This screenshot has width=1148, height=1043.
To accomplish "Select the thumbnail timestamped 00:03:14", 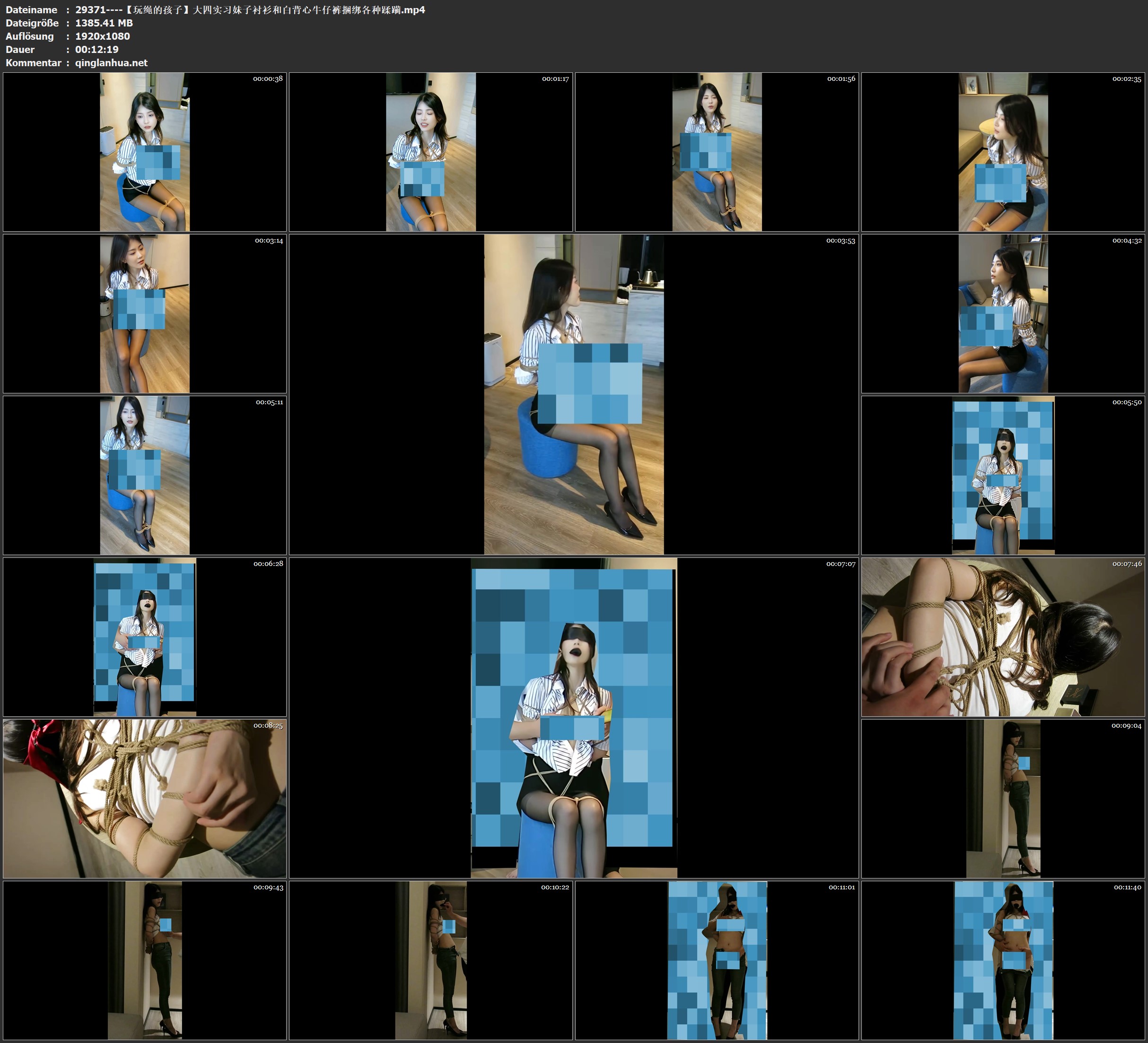I will pos(145,313).
